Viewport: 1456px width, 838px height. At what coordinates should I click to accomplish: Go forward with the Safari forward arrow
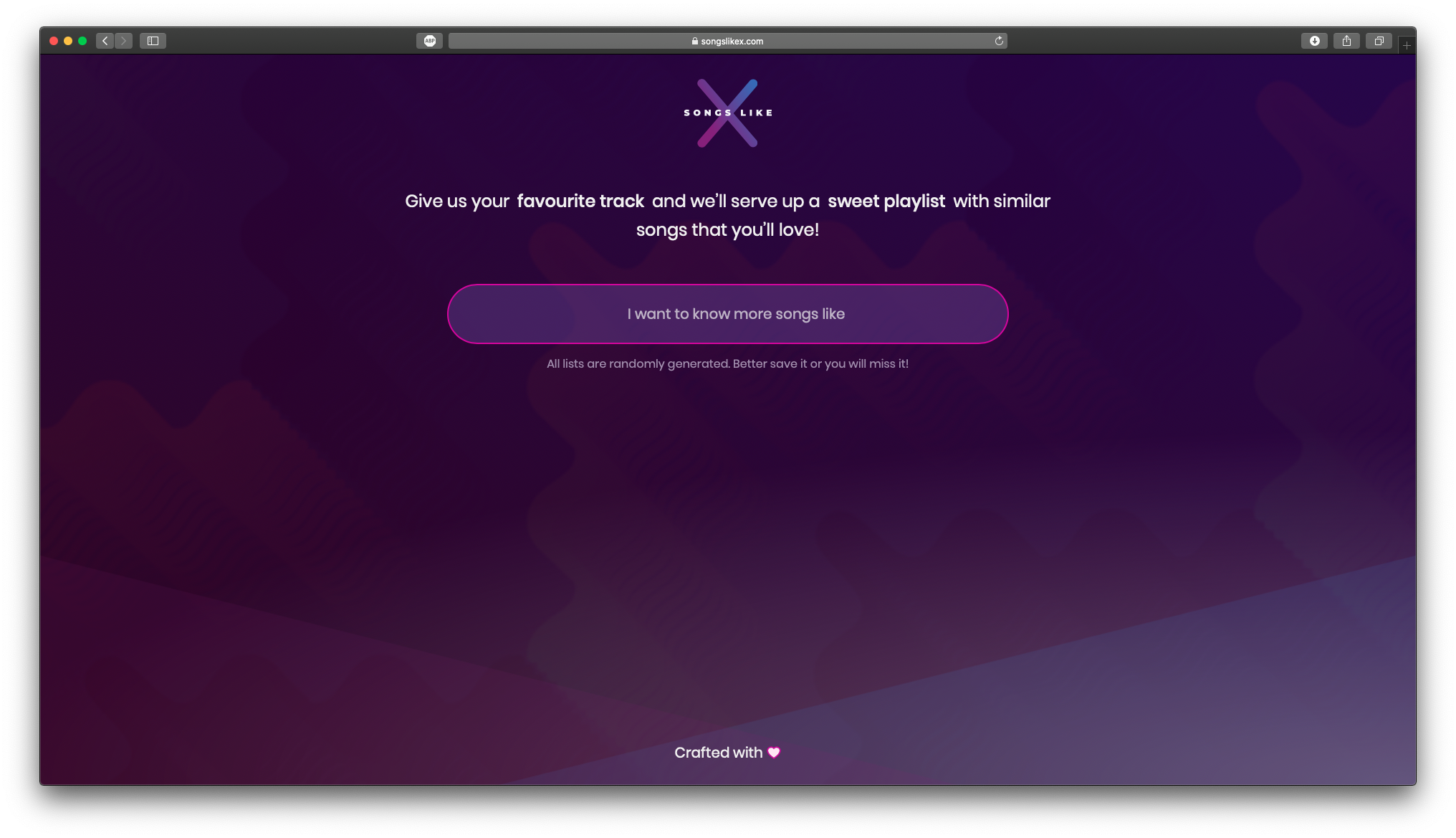point(123,41)
